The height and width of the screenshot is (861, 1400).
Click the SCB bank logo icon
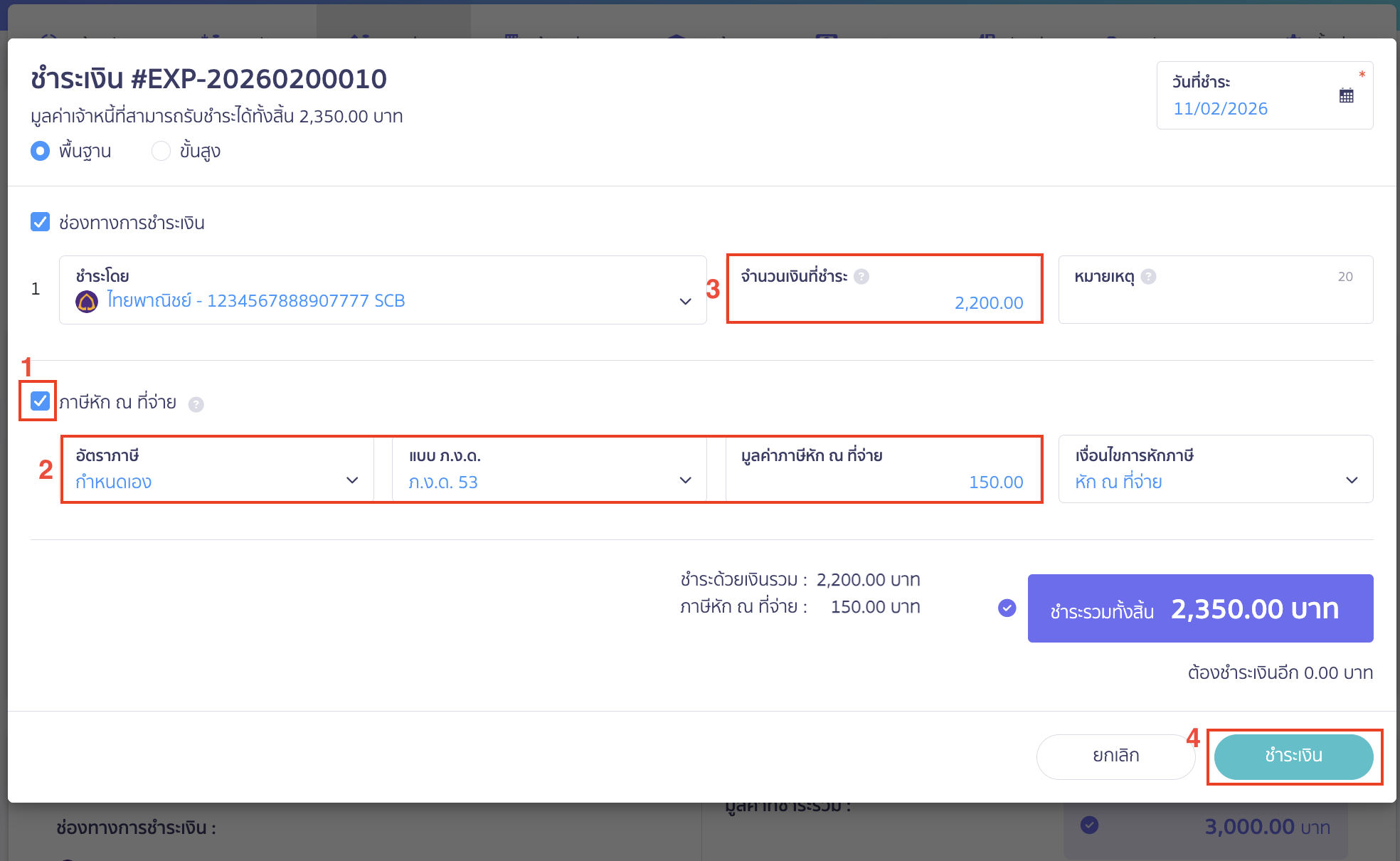coord(87,302)
